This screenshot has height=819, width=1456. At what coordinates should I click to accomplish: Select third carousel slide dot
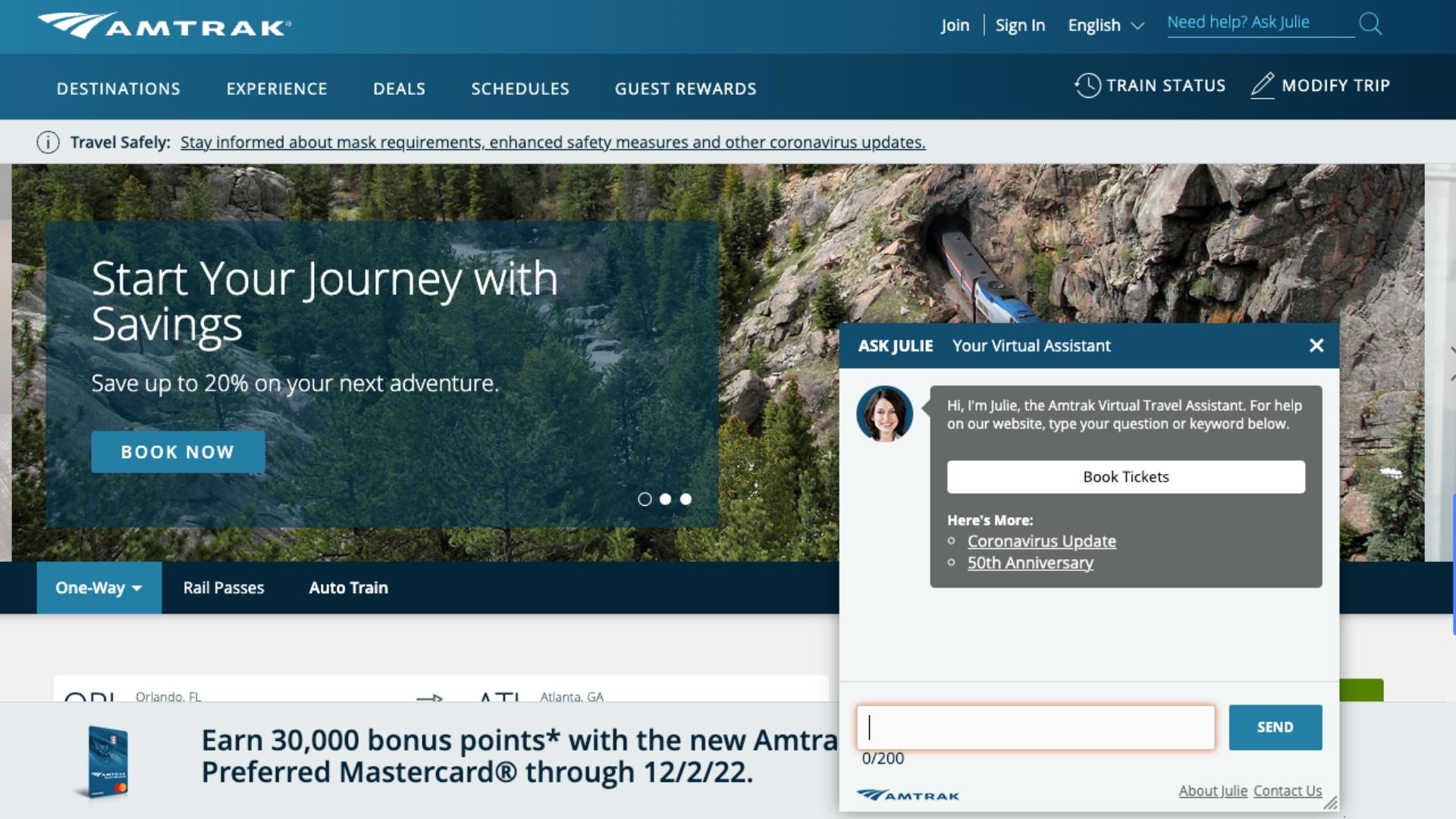686,499
